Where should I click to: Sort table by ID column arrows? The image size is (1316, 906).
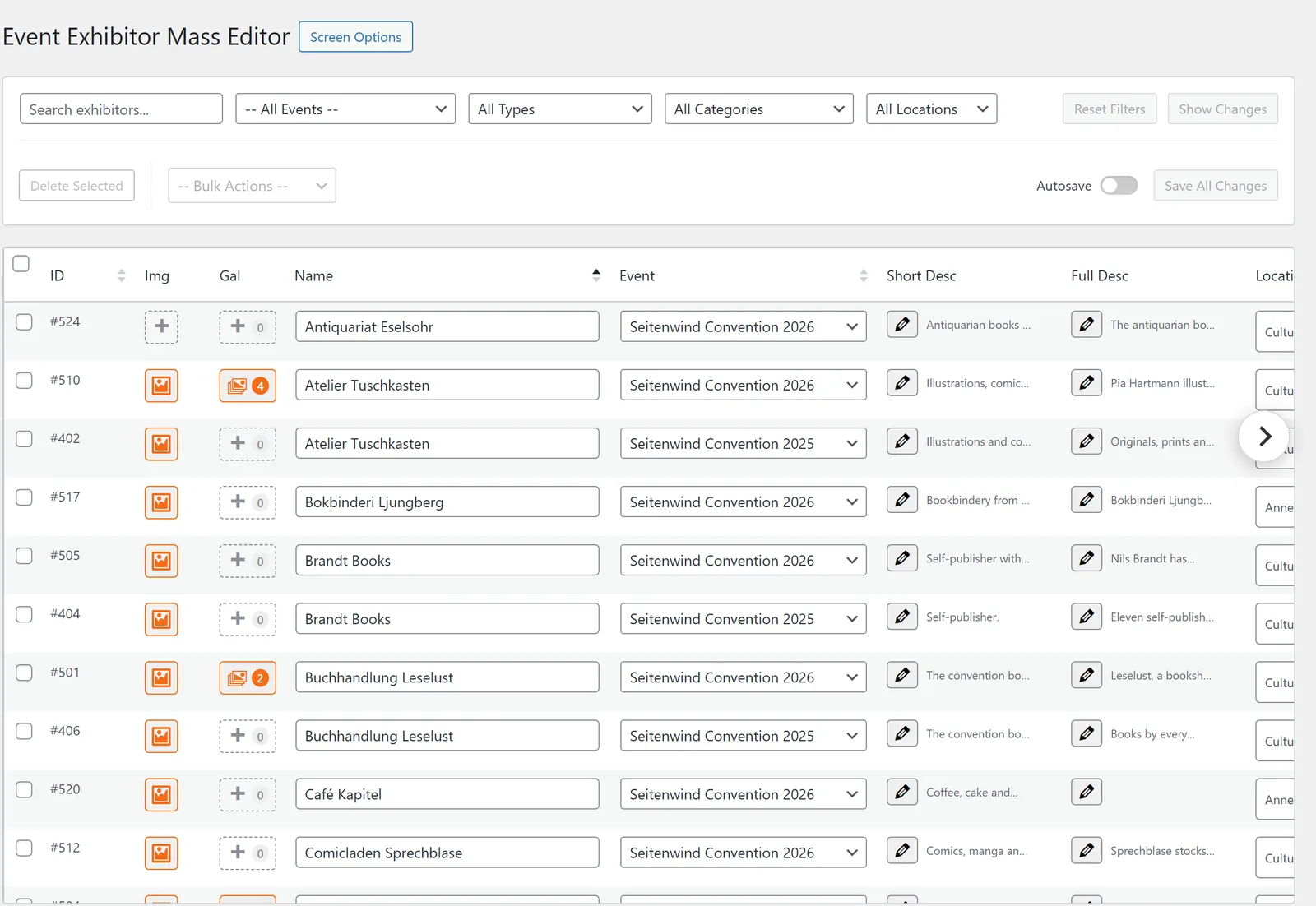[122, 275]
